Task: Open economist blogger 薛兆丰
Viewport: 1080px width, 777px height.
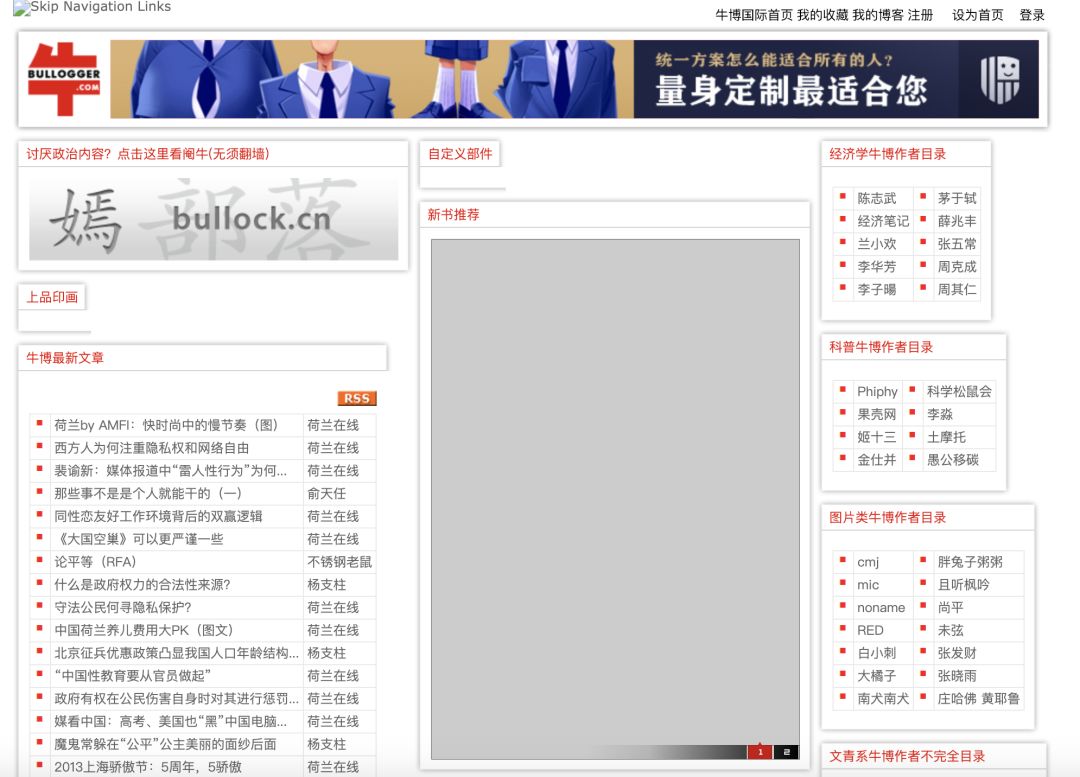Action: click(957, 221)
